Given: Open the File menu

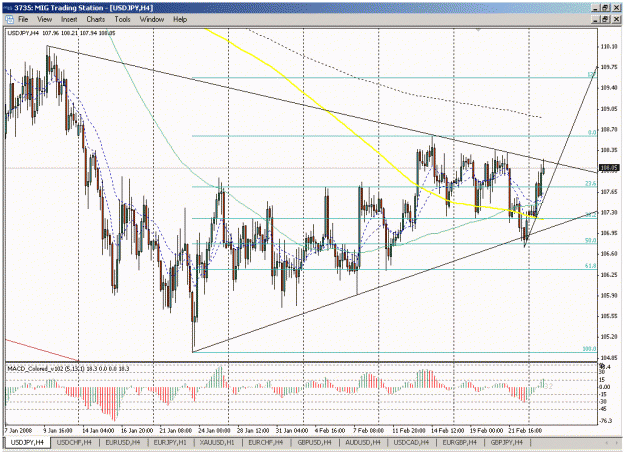Looking at the screenshot, I should (23, 19).
